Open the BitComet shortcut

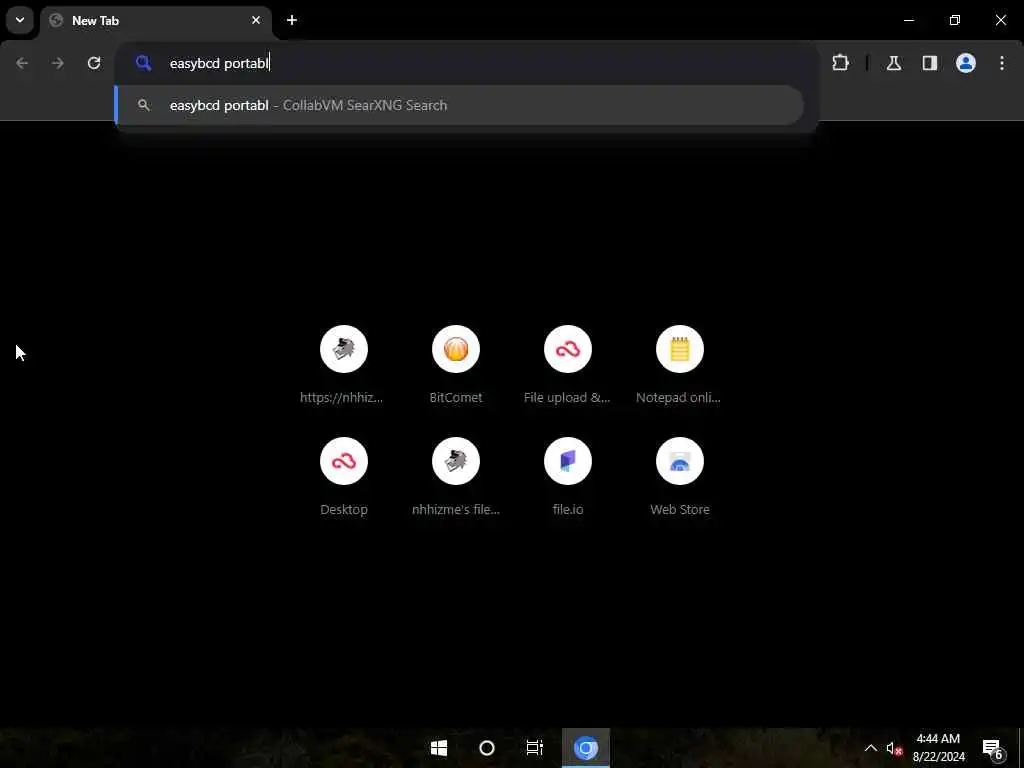[x=456, y=364]
